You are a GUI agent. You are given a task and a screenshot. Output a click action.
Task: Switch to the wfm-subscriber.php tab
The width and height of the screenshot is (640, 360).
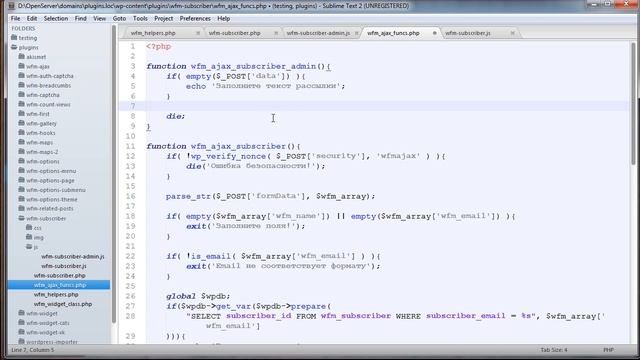[234, 33]
